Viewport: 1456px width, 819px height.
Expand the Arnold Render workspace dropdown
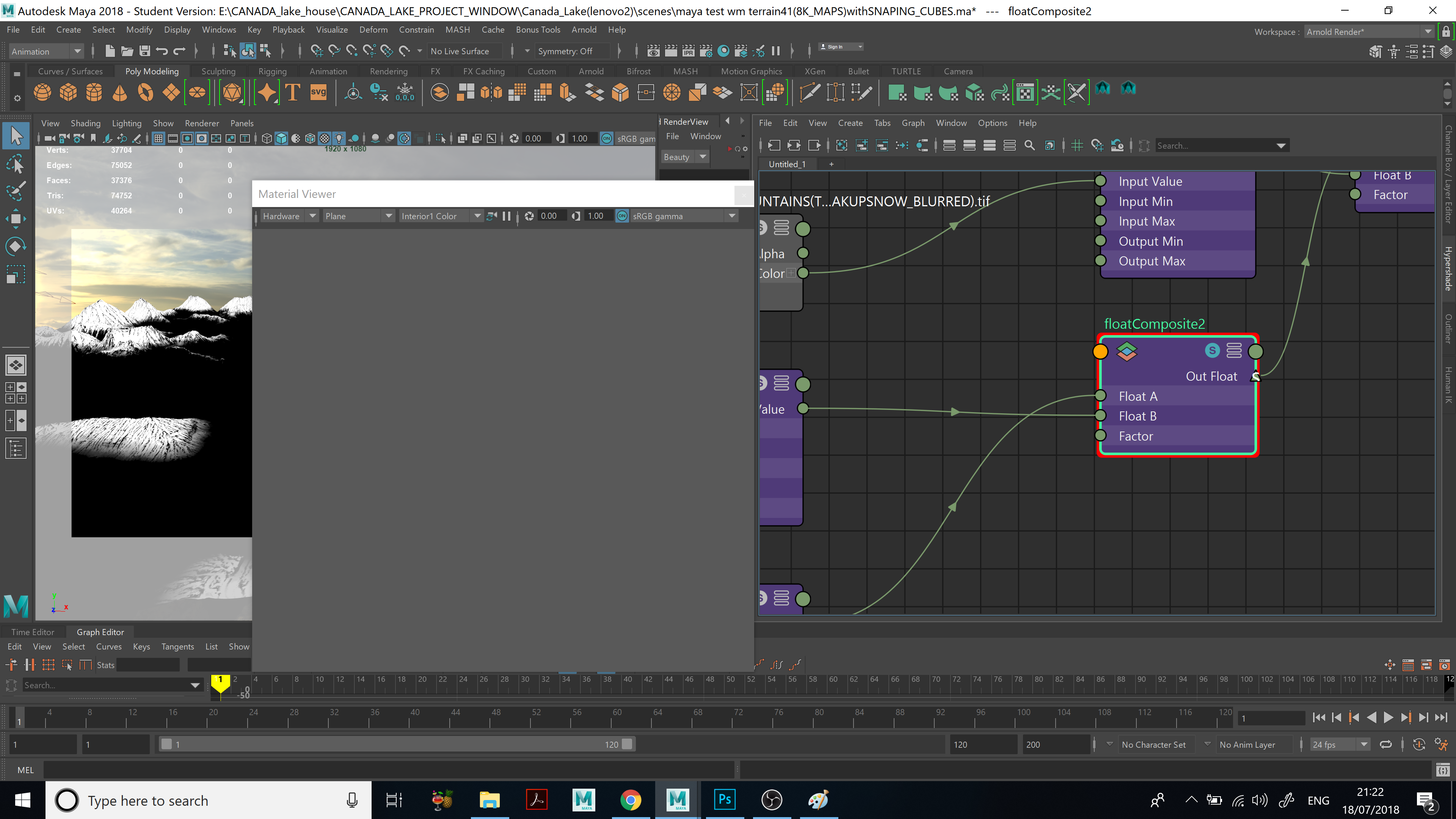[1428, 31]
